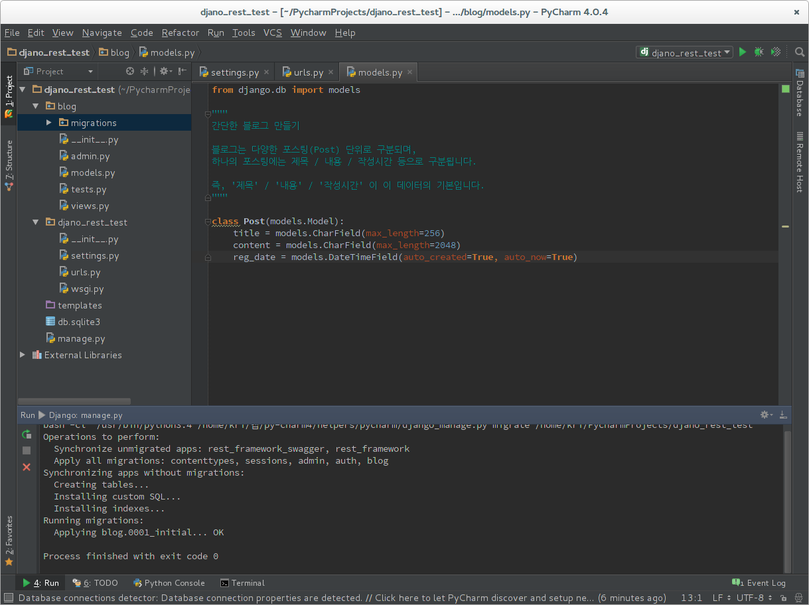Close the models.py editor tab
Image resolution: width=809 pixels, height=605 pixels.
click(410, 72)
